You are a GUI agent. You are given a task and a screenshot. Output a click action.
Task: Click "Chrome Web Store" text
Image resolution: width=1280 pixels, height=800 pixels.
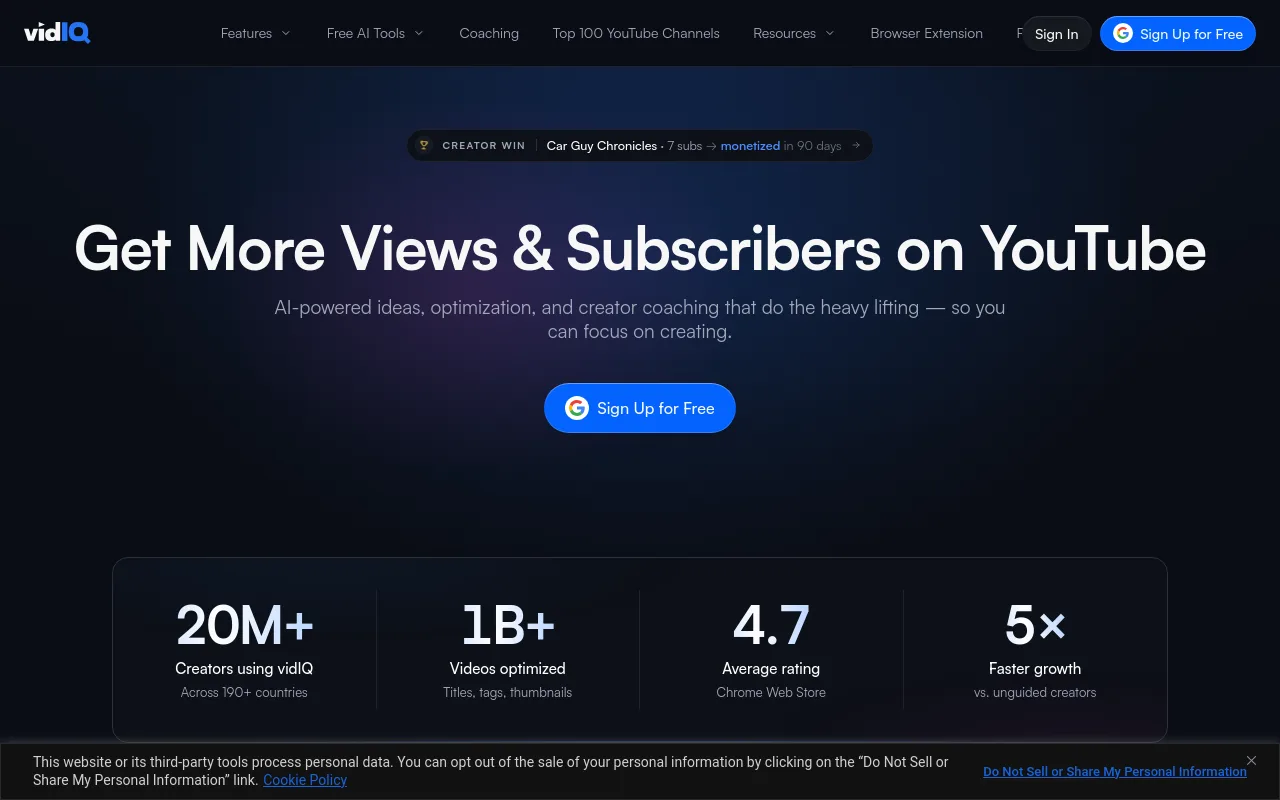(771, 692)
